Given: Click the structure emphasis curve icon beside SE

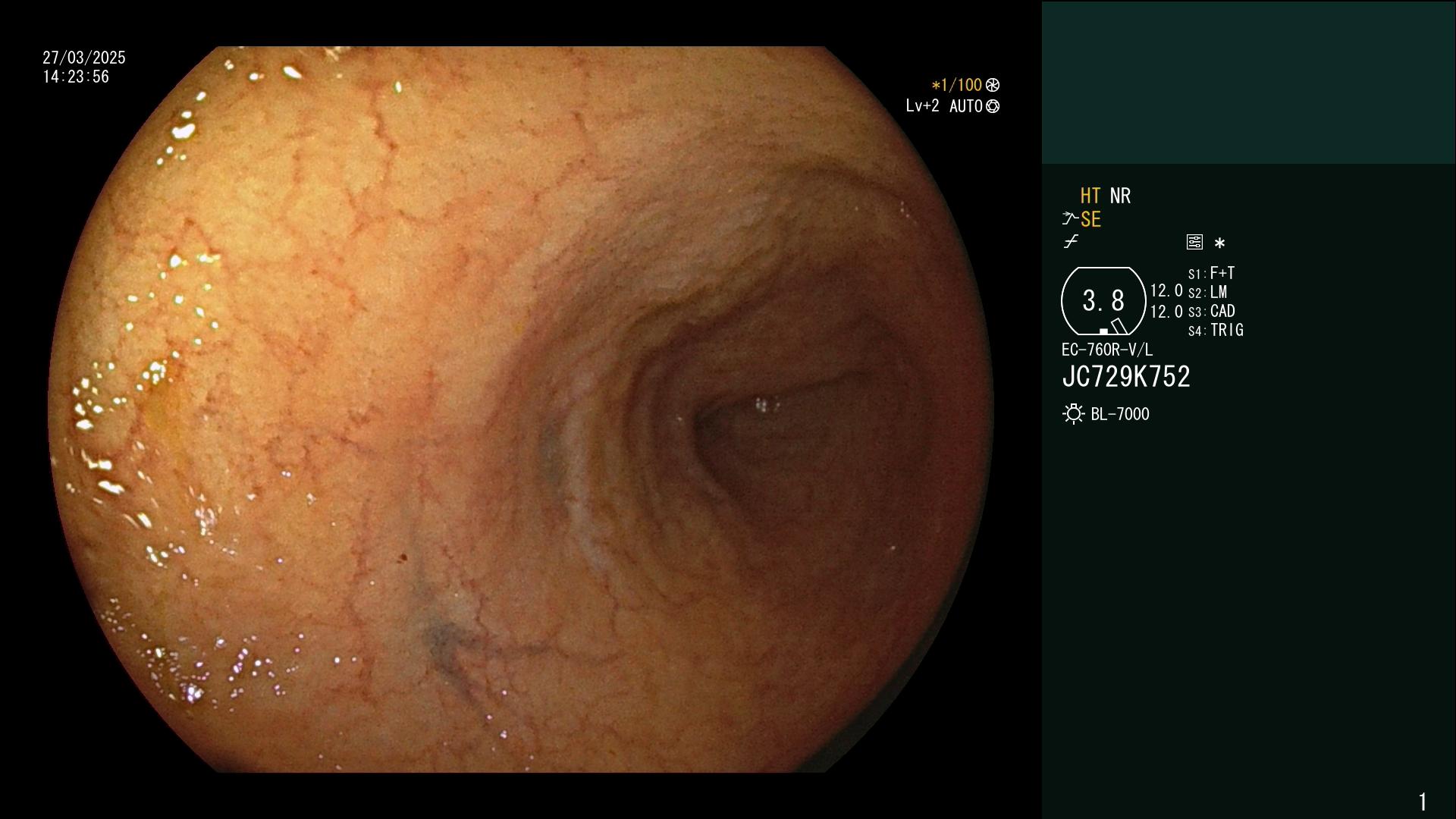Looking at the screenshot, I should [1070, 219].
